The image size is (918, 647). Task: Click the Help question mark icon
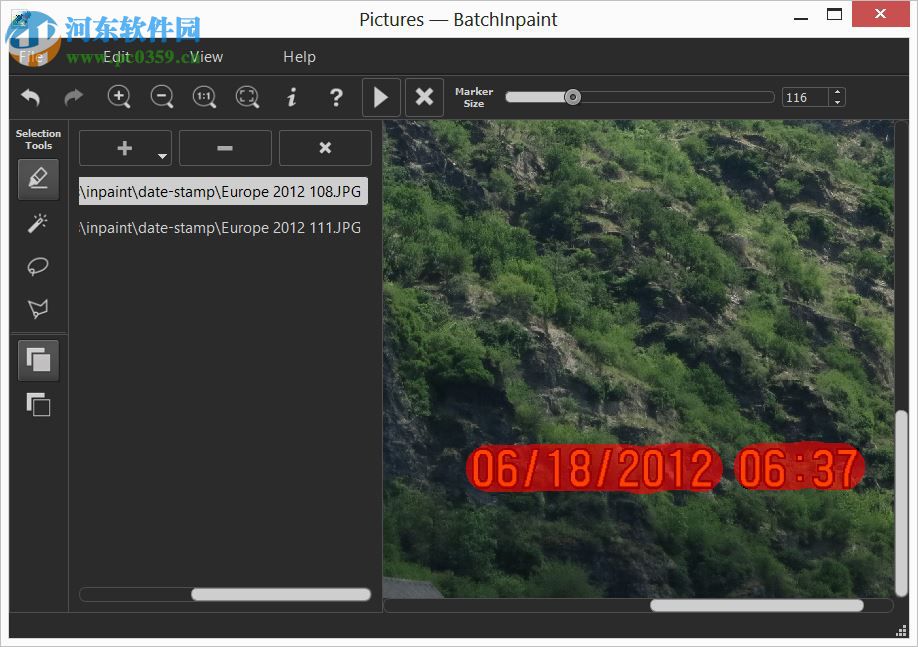point(335,97)
